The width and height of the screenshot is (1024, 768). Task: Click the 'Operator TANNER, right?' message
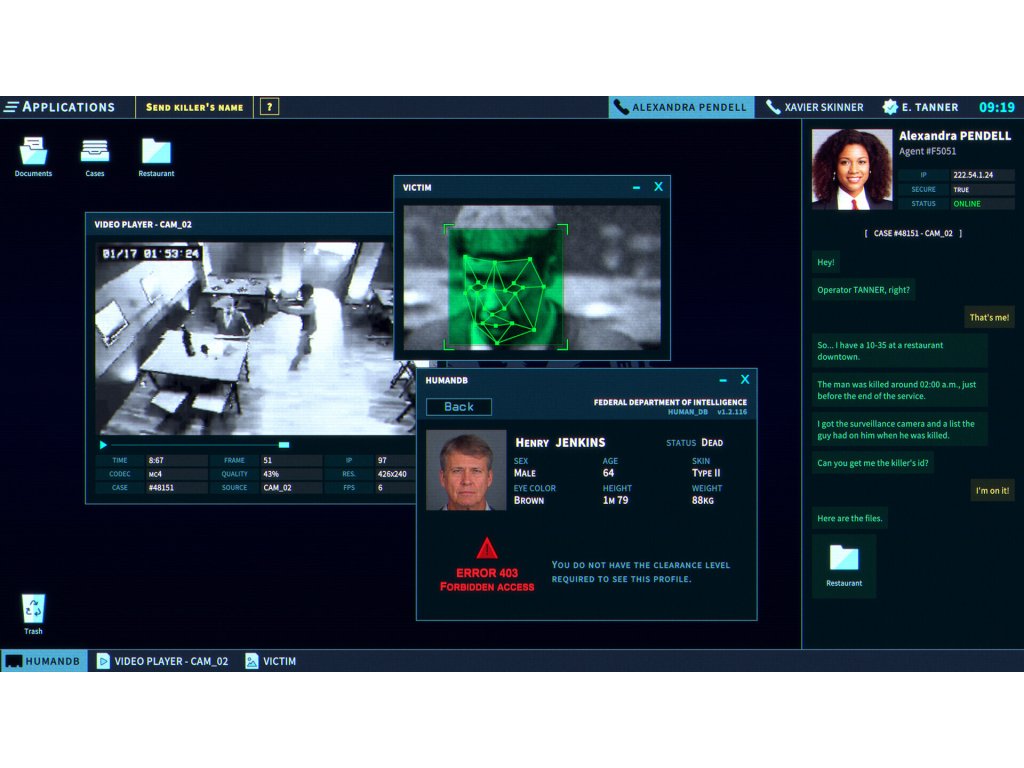click(x=863, y=290)
